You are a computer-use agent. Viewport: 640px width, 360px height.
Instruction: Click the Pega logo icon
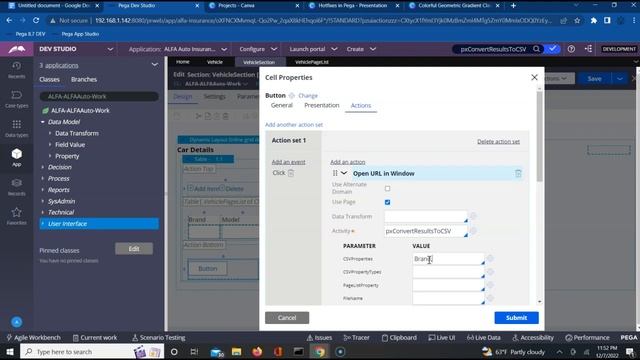[17, 49]
